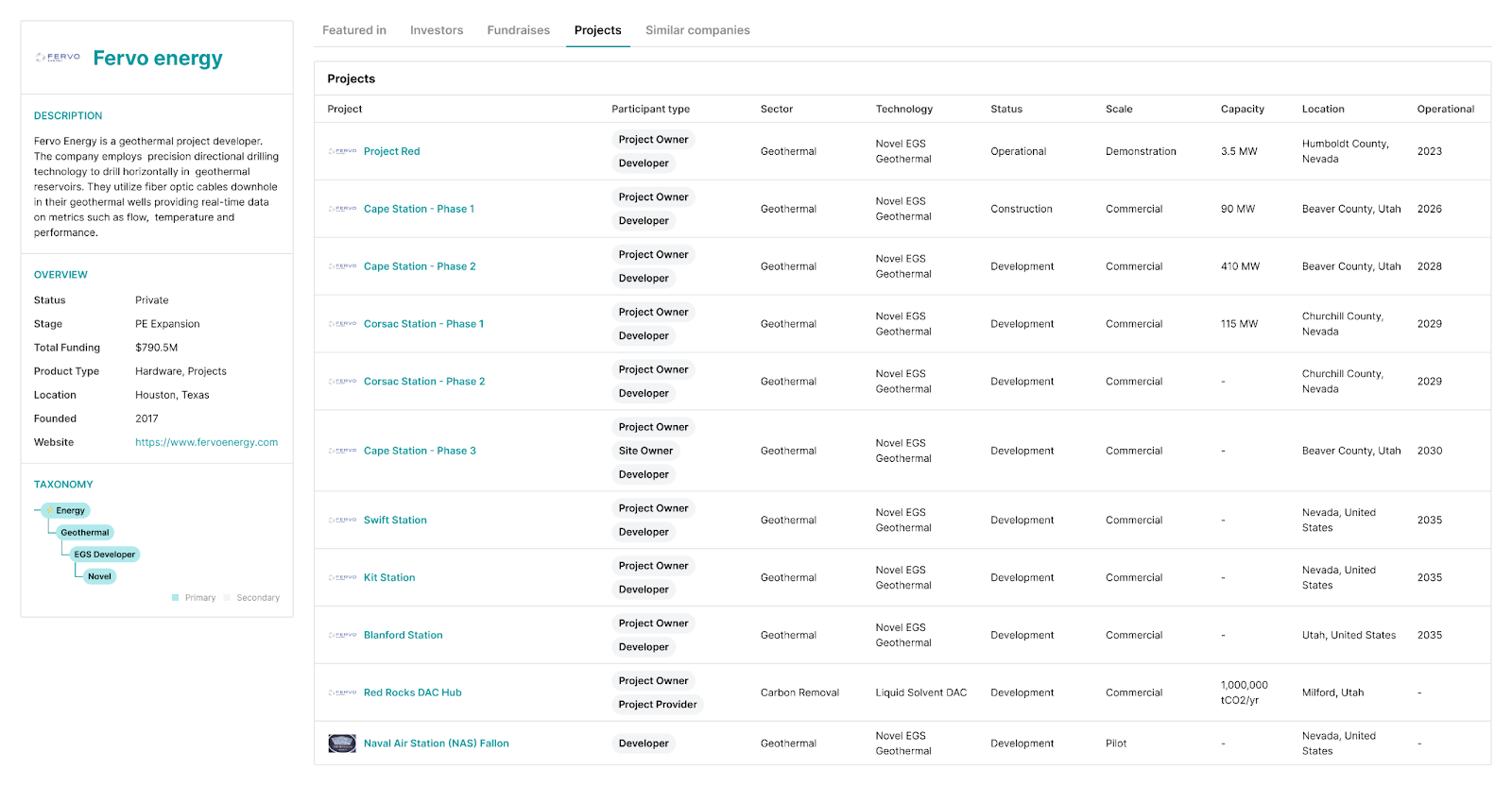Screen dimensions: 1512x786
Task: Open Cape Station - Phase 1 project
Action: click(420, 209)
